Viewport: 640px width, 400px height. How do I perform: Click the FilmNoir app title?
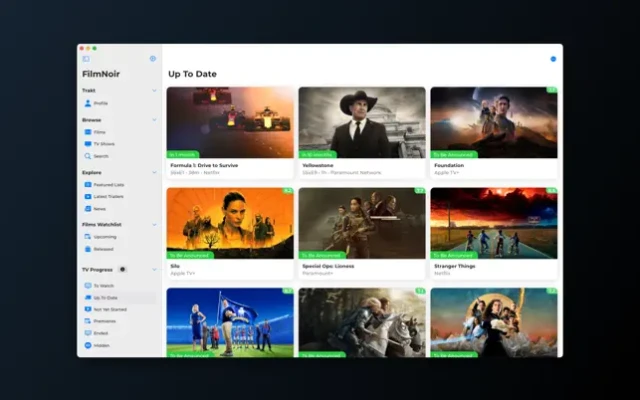101,74
